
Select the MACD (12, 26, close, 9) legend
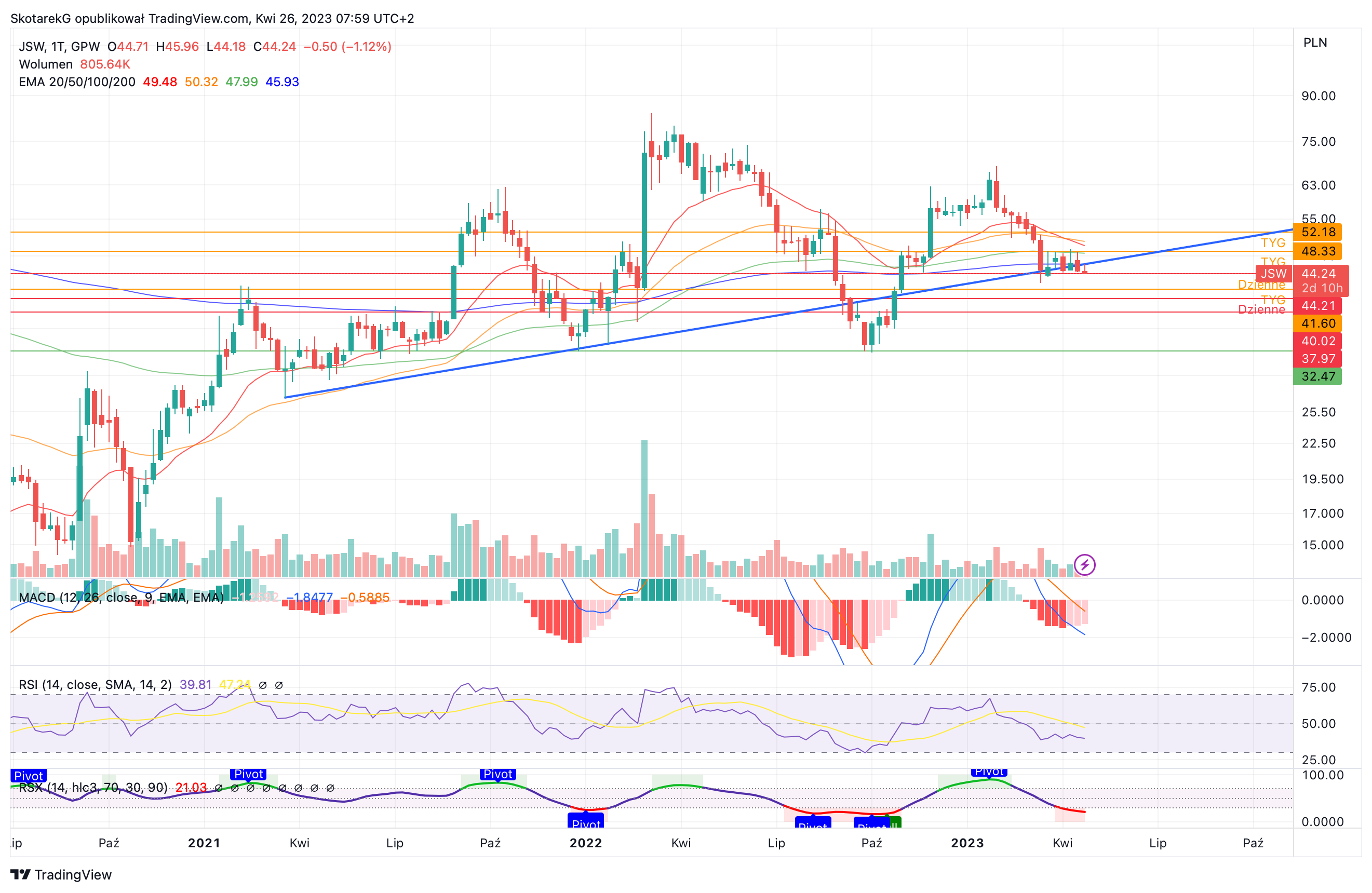121,597
